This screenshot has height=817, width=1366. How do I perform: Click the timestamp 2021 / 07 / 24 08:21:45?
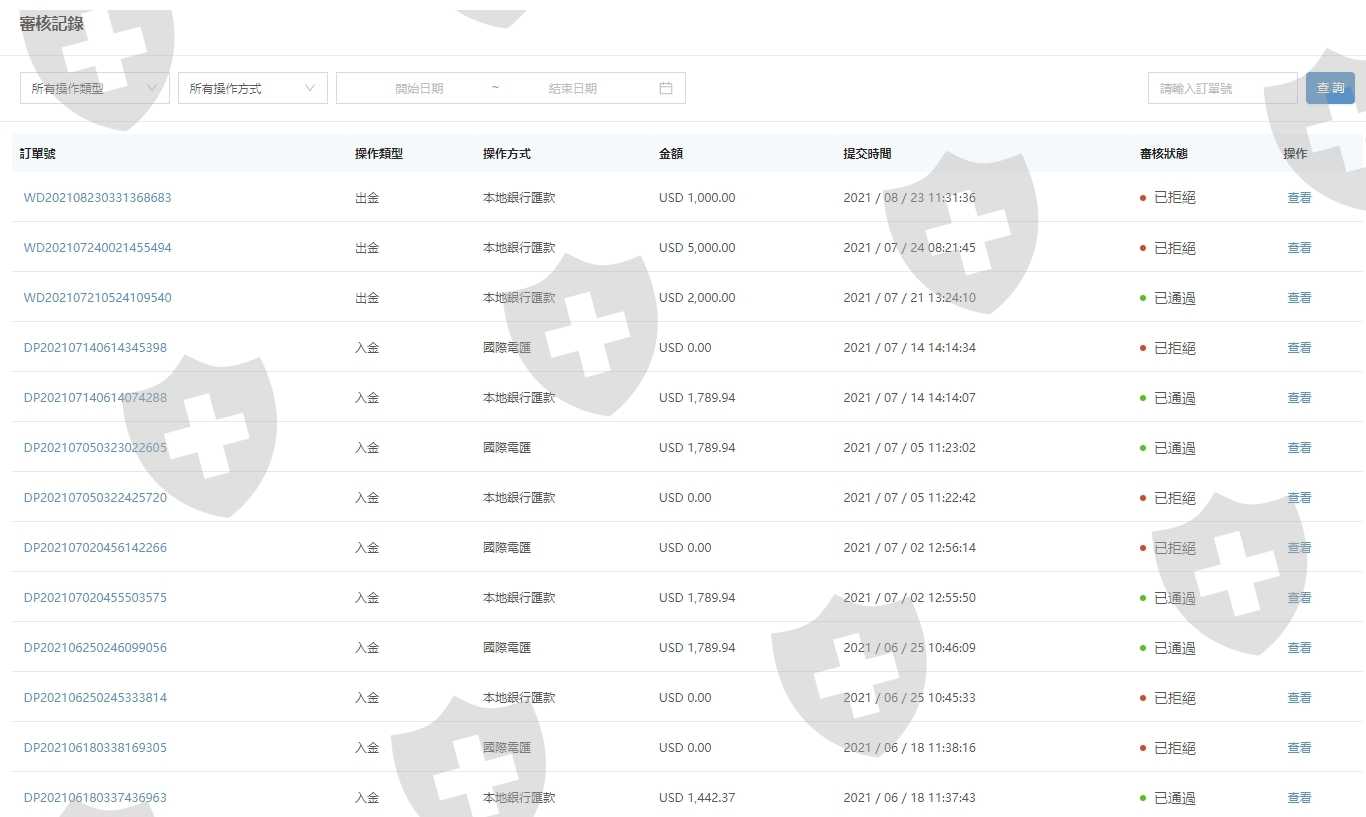(910, 248)
